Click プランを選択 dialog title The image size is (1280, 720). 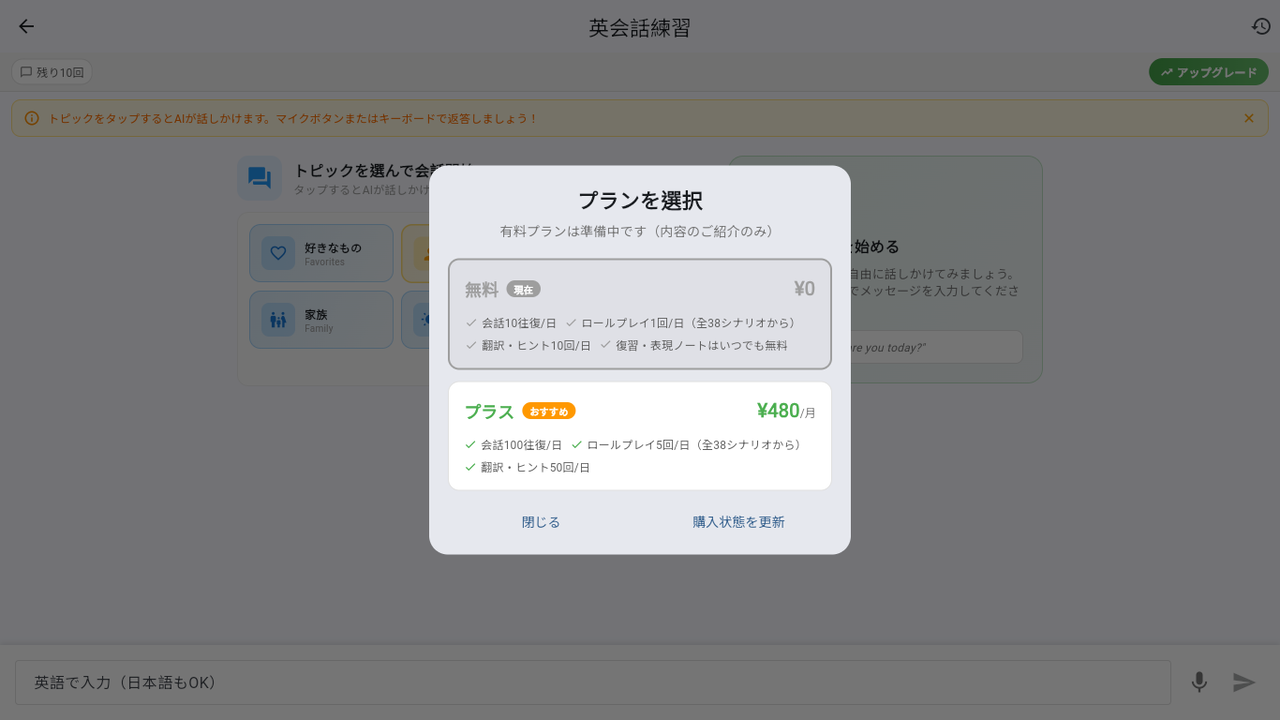point(640,200)
